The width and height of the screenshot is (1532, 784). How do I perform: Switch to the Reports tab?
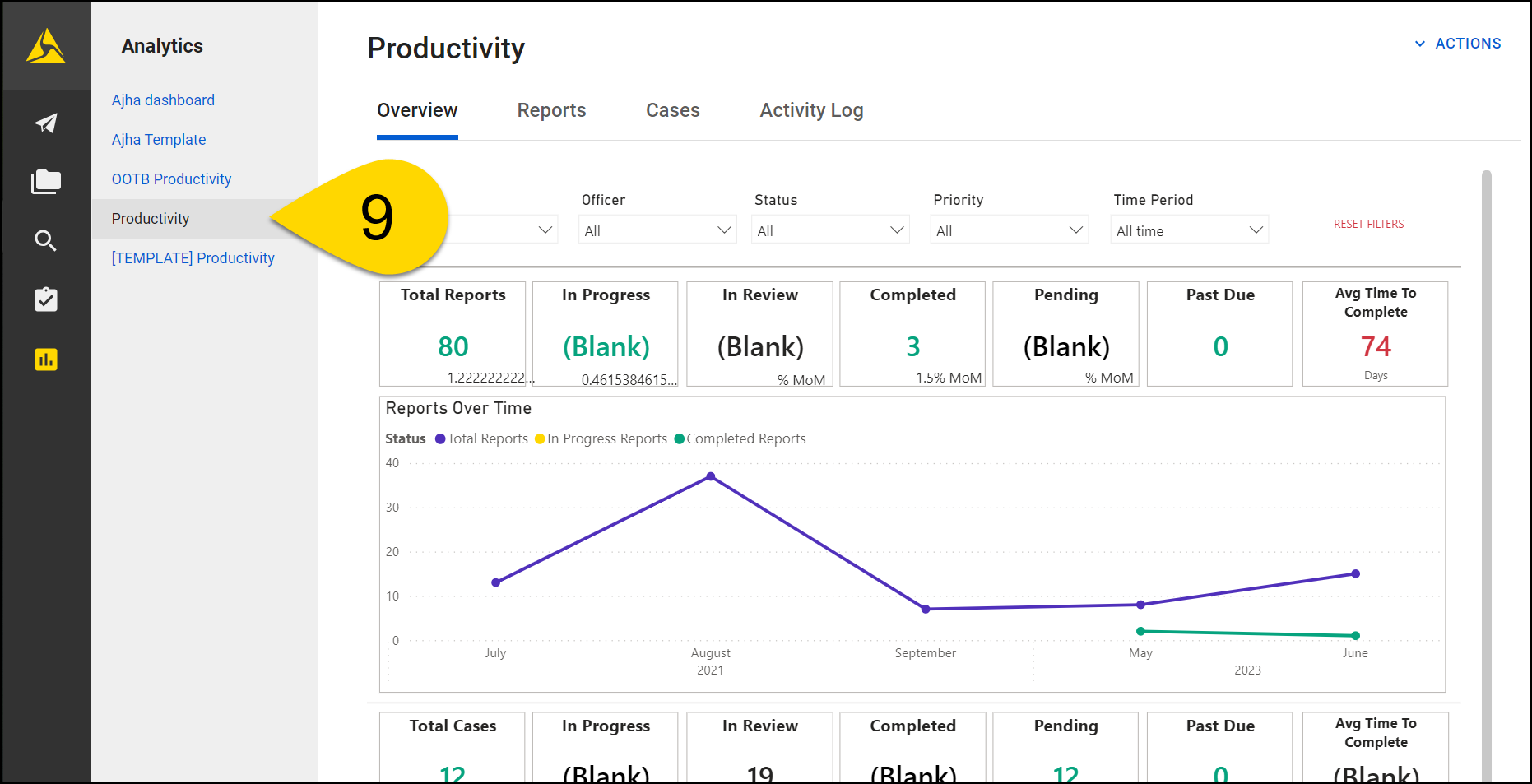pos(551,110)
